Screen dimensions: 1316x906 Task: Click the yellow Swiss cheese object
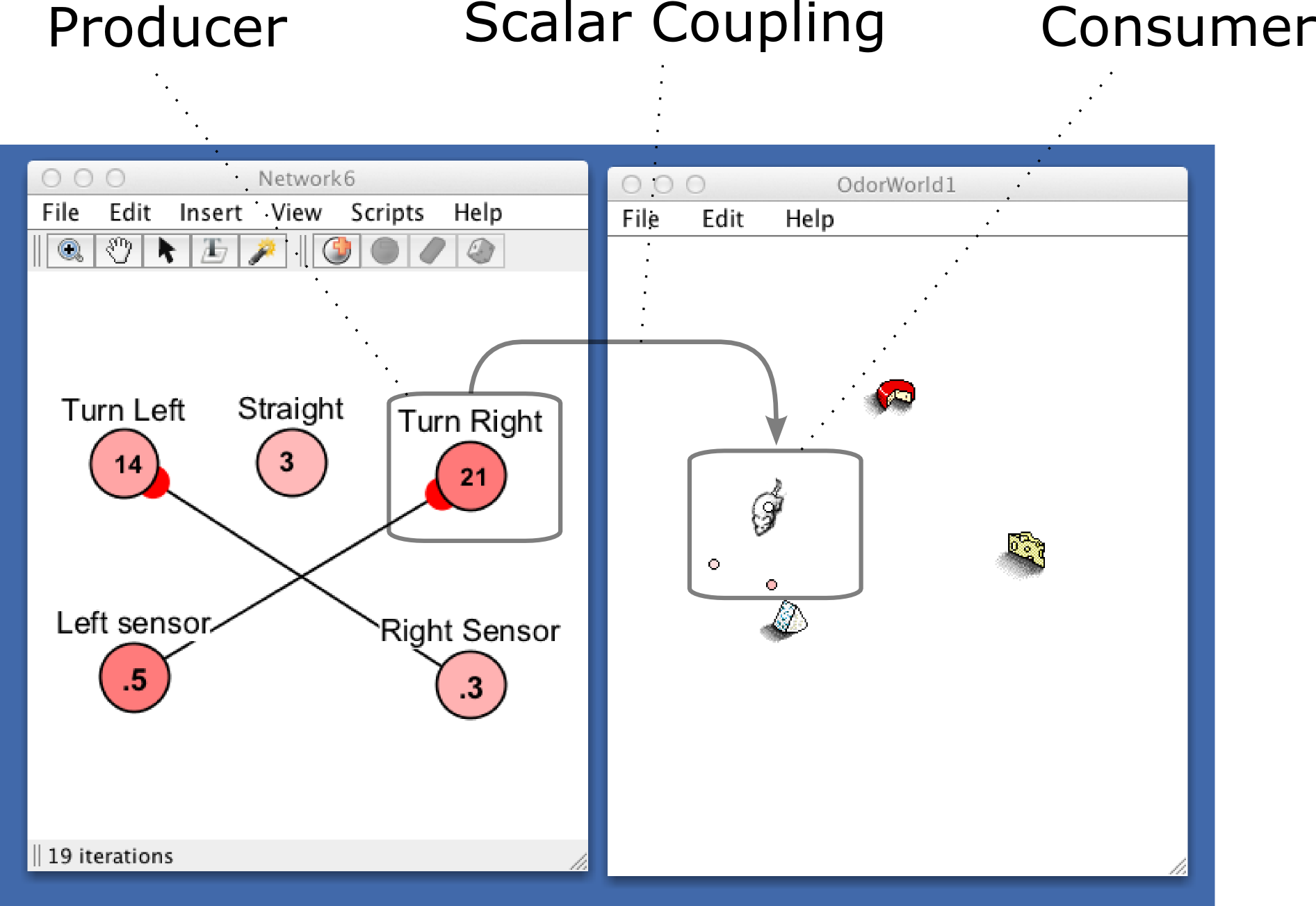[1026, 551]
